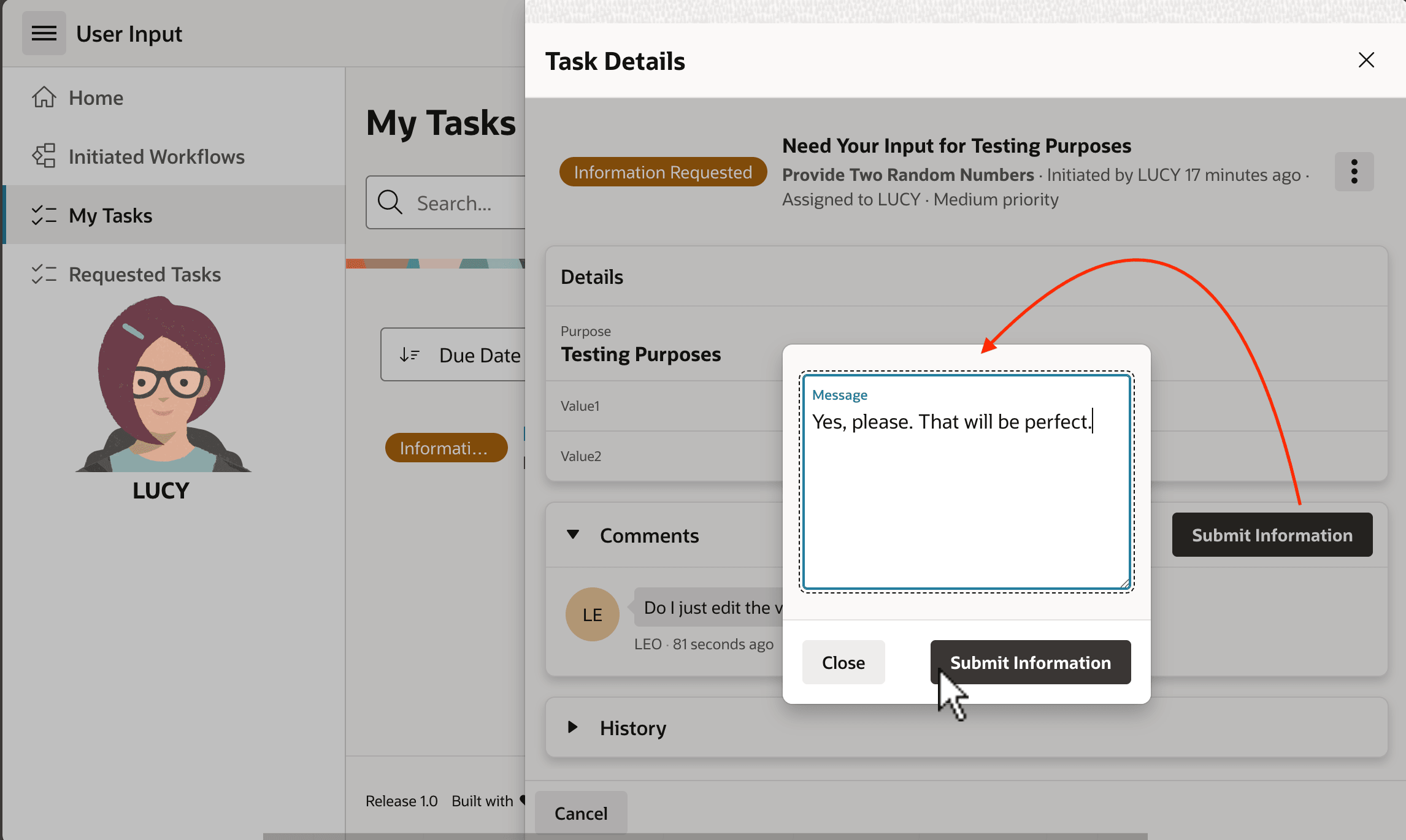The width and height of the screenshot is (1406, 840).
Task: Click the search magnifier icon
Action: (390, 202)
